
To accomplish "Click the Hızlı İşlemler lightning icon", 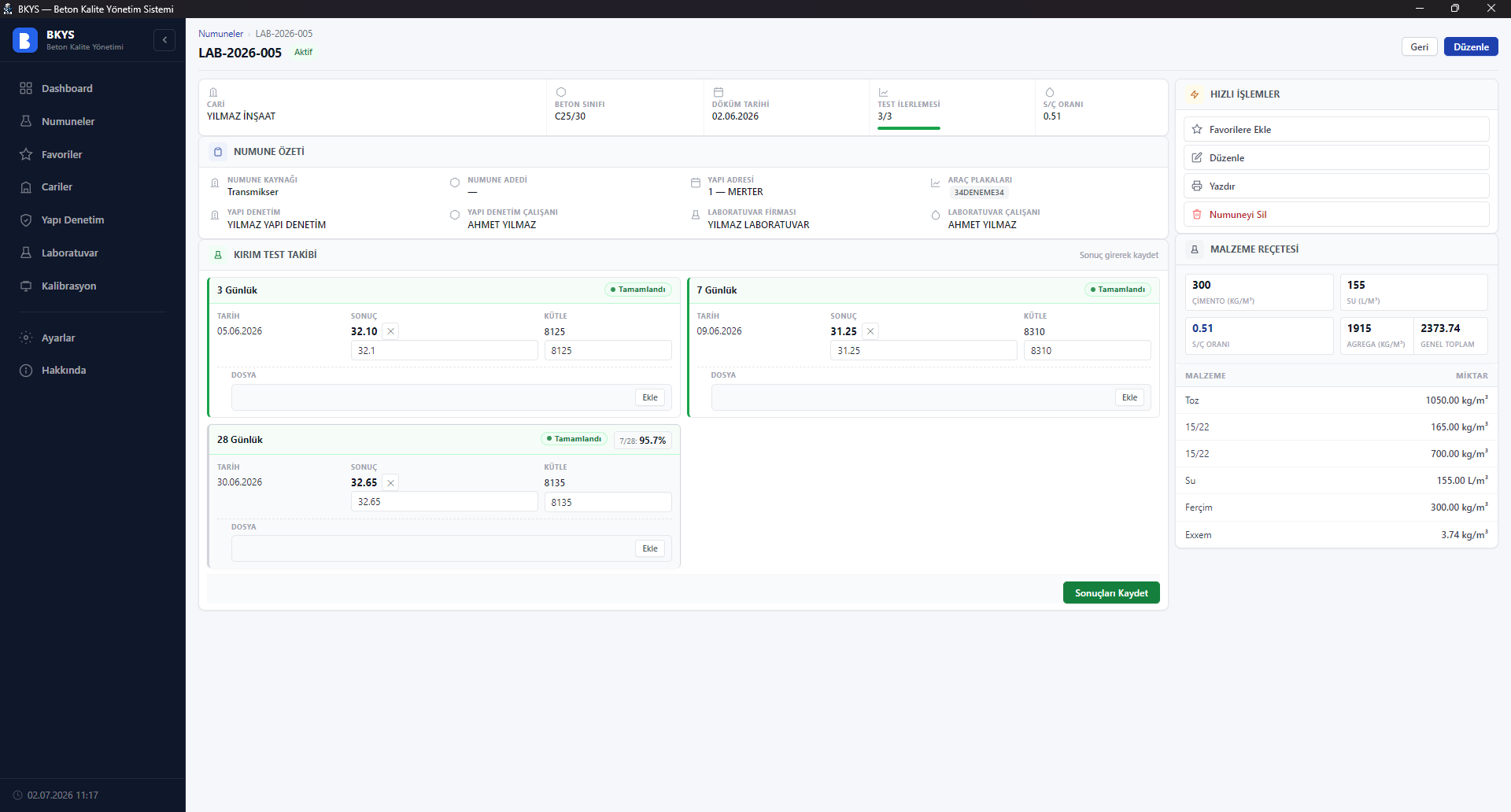I will click(1195, 94).
